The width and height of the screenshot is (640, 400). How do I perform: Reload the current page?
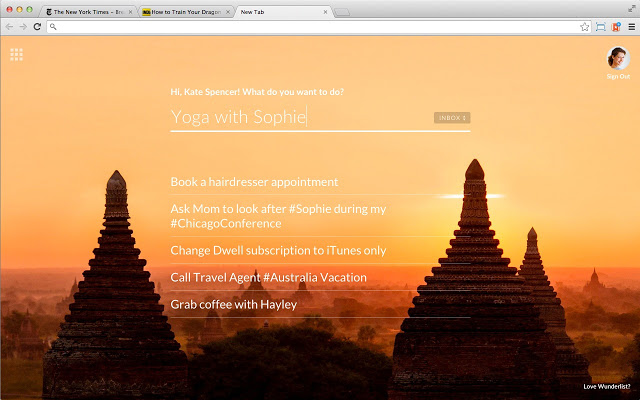(x=37, y=27)
